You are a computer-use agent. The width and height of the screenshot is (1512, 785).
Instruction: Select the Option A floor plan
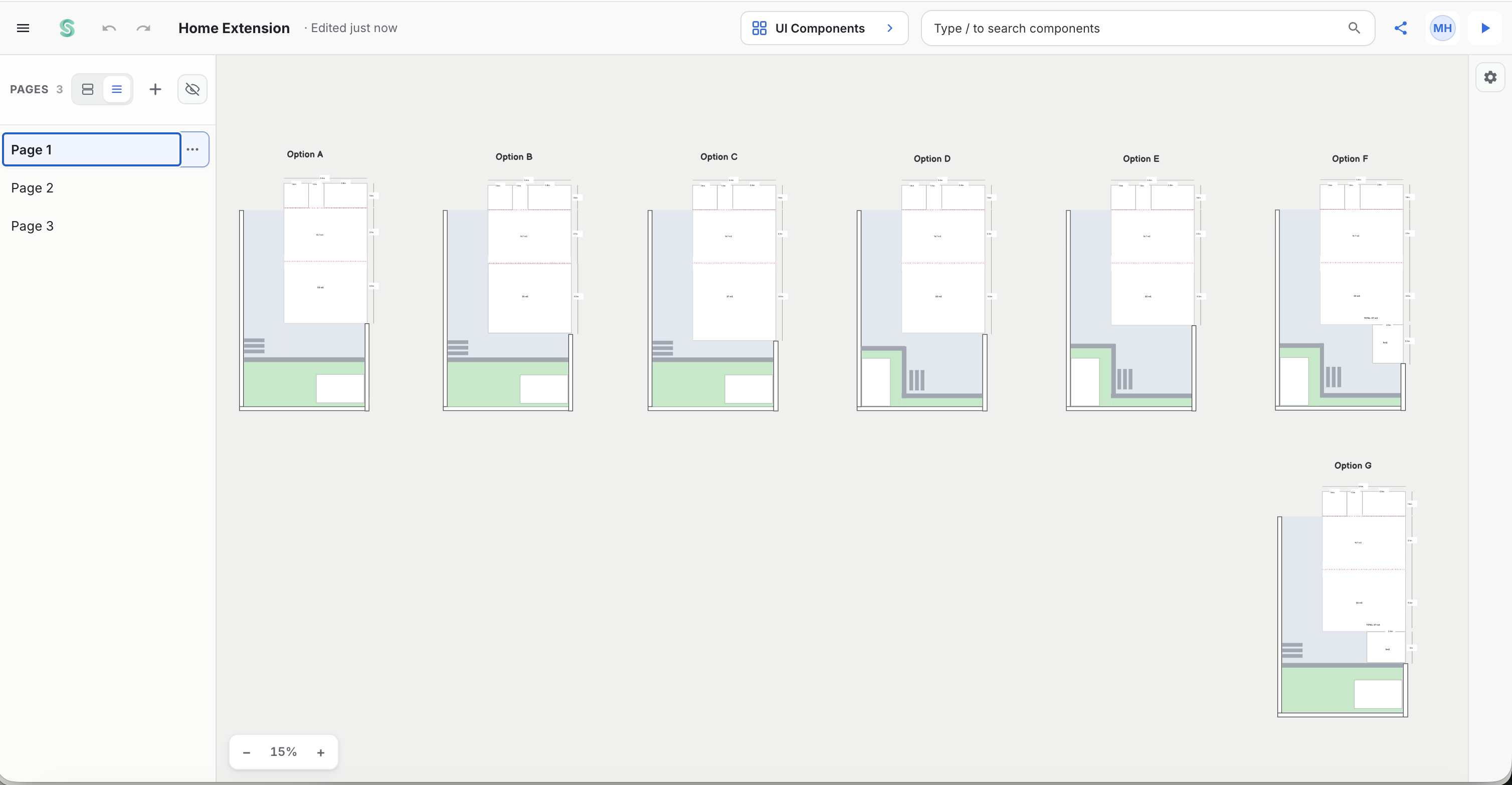coord(309,293)
